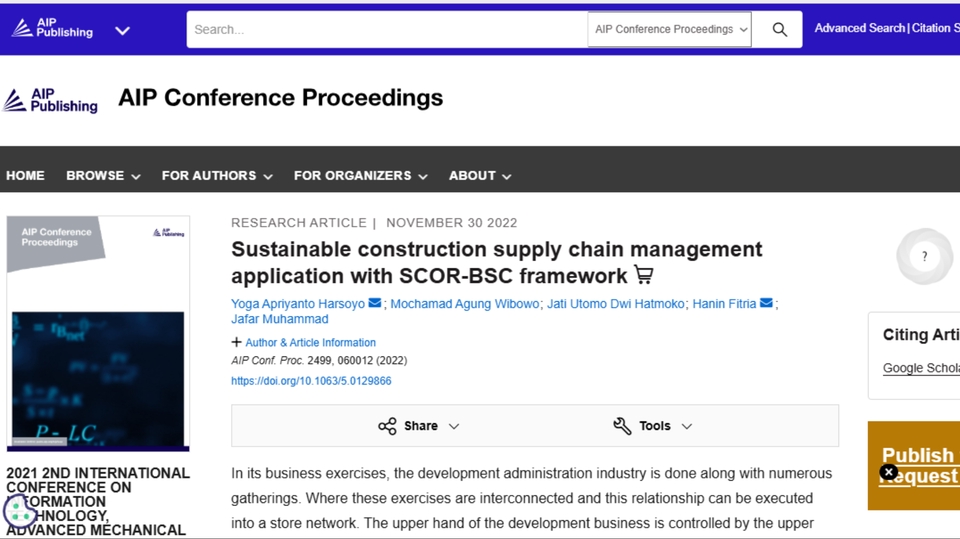Image resolution: width=960 pixels, height=539 pixels.
Task: Open the FOR AUTHORS navigation menu
Action: click(217, 175)
